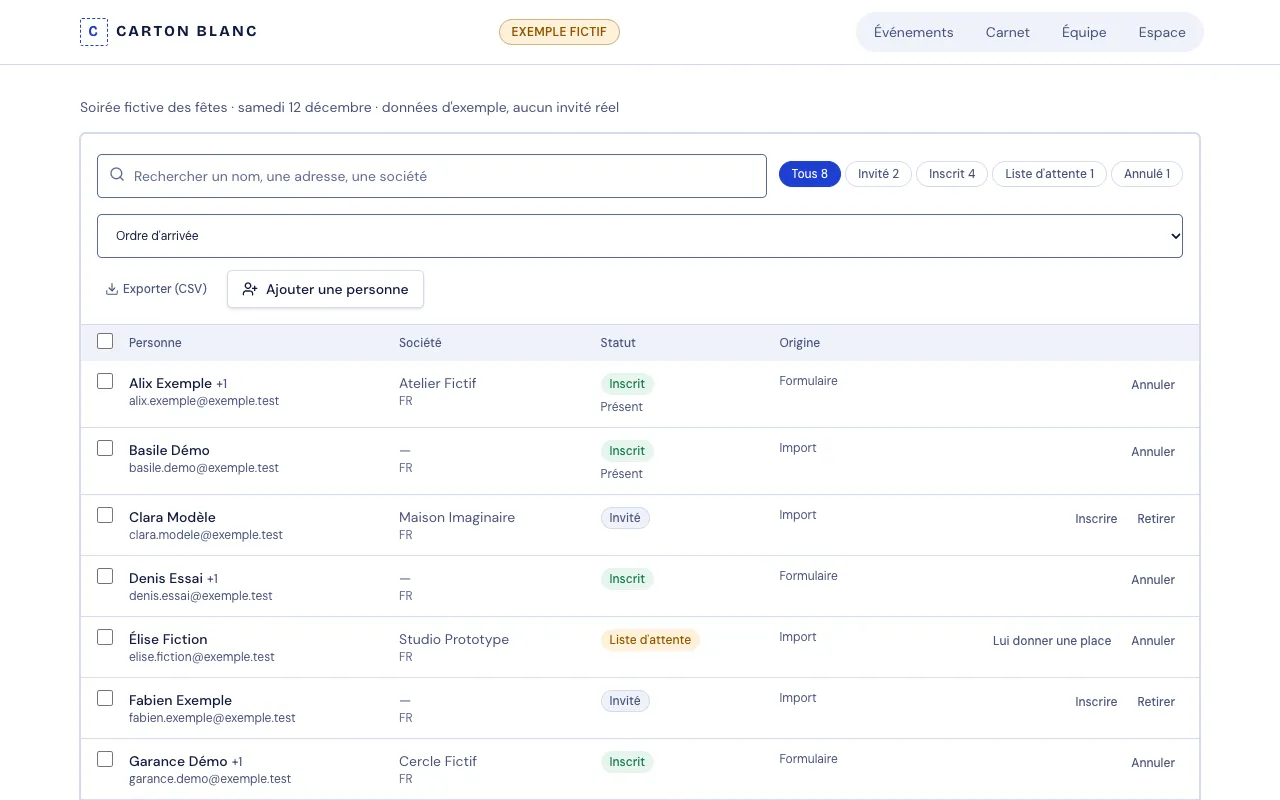The height and width of the screenshot is (800, 1280).
Task: Tick the Garance Démo checkbox
Action: click(105, 759)
